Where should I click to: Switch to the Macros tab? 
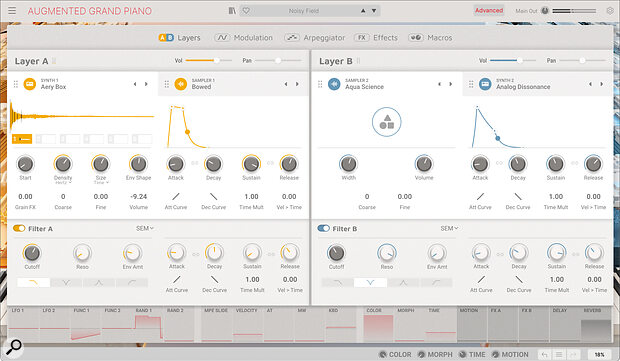click(x=430, y=38)
